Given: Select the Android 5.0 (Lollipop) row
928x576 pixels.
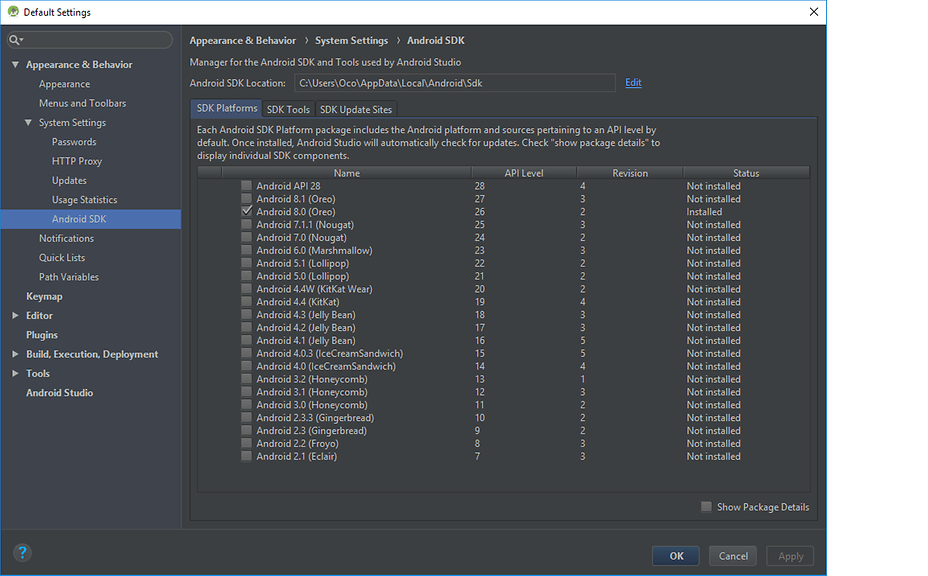Looking at the screenshot, I should point(504,276).
